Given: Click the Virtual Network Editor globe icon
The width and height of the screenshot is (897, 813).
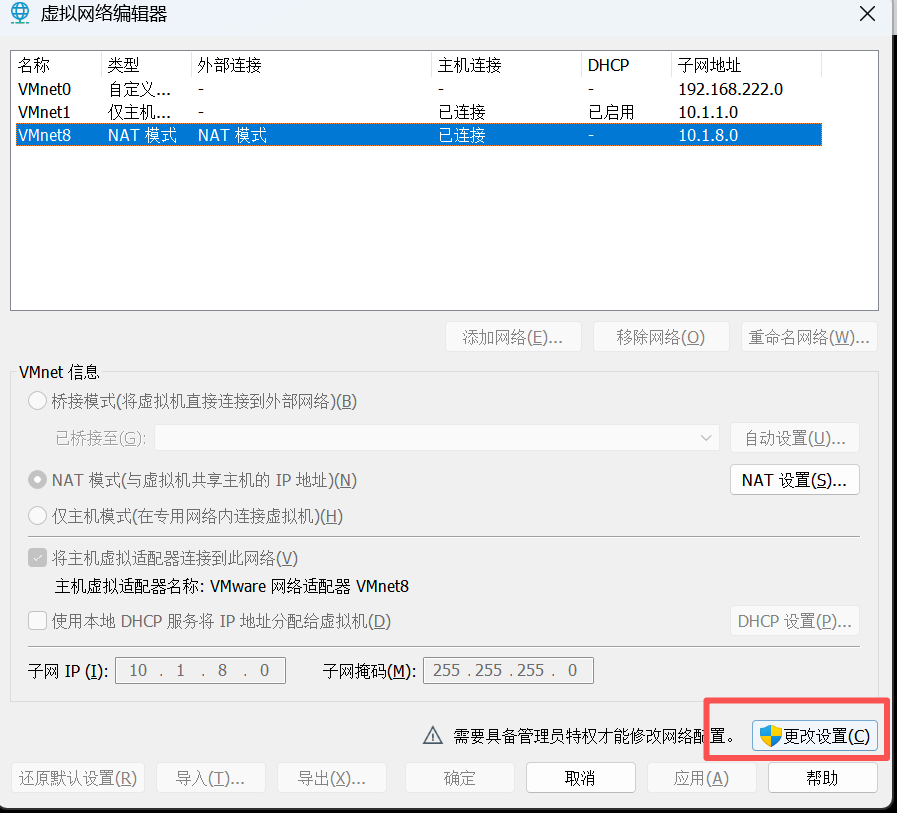Looking at the screenshot, I should click(x=20, y=13).
